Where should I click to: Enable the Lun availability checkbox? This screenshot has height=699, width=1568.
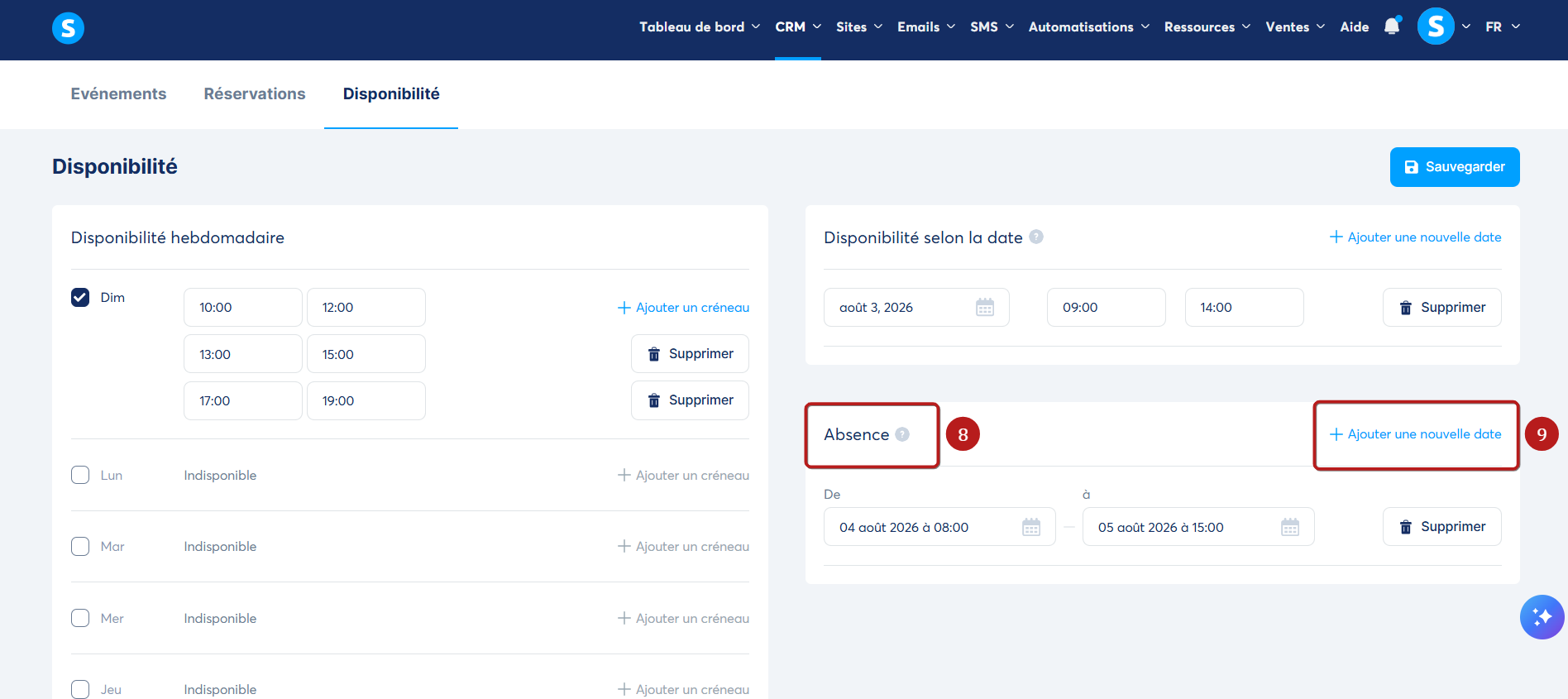80,475
